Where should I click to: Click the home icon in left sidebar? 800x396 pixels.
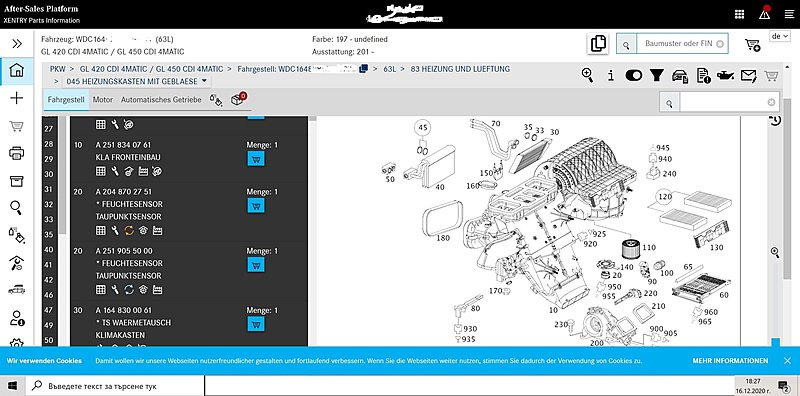click(x=17, y=70)
